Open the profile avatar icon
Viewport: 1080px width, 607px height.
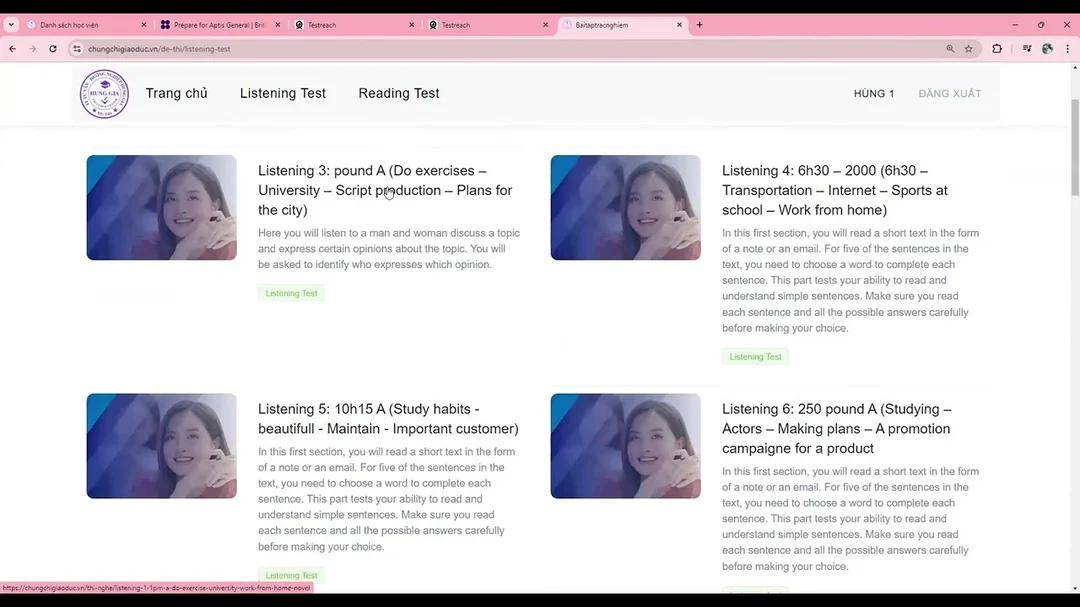[x=1048, y=49]
